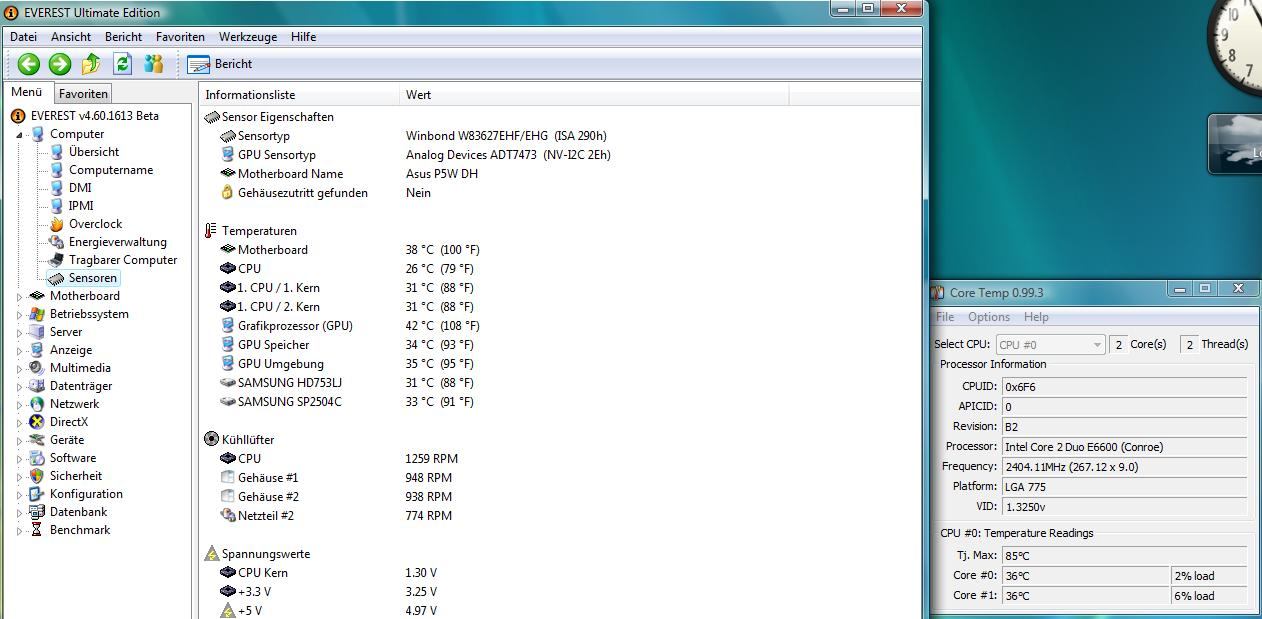This screenshot has height=619, width=1262.
Task: Select Overclock in the tree
Action: [x=95, y=224]
